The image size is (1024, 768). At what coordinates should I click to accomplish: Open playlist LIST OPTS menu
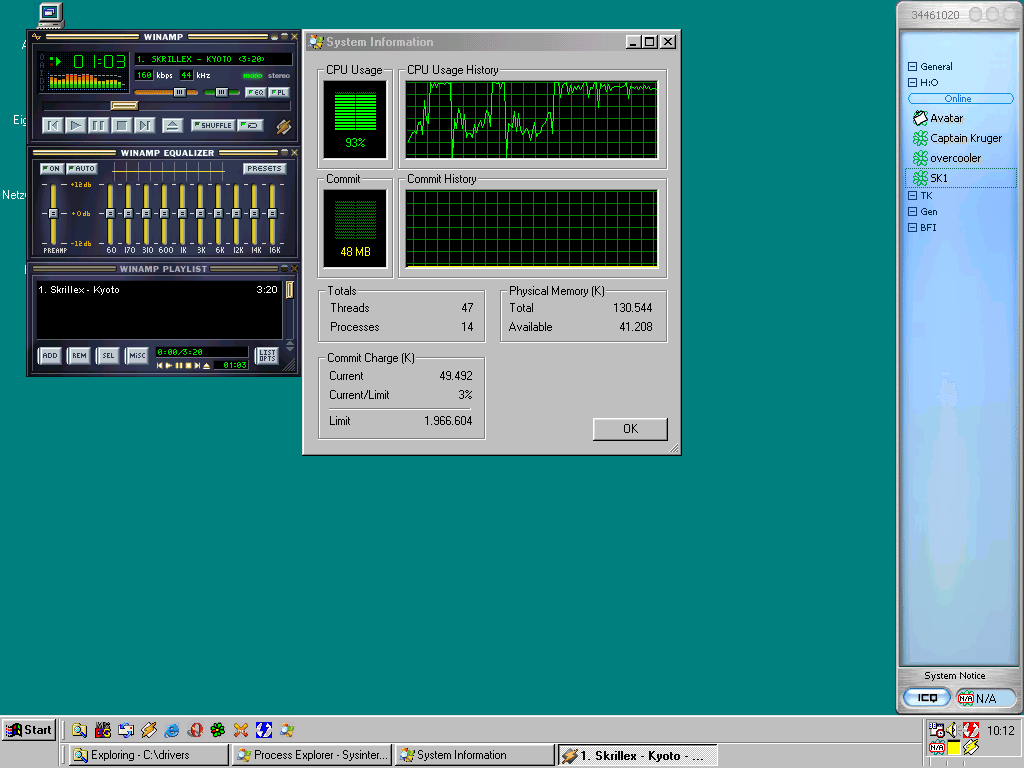[267, 355]
